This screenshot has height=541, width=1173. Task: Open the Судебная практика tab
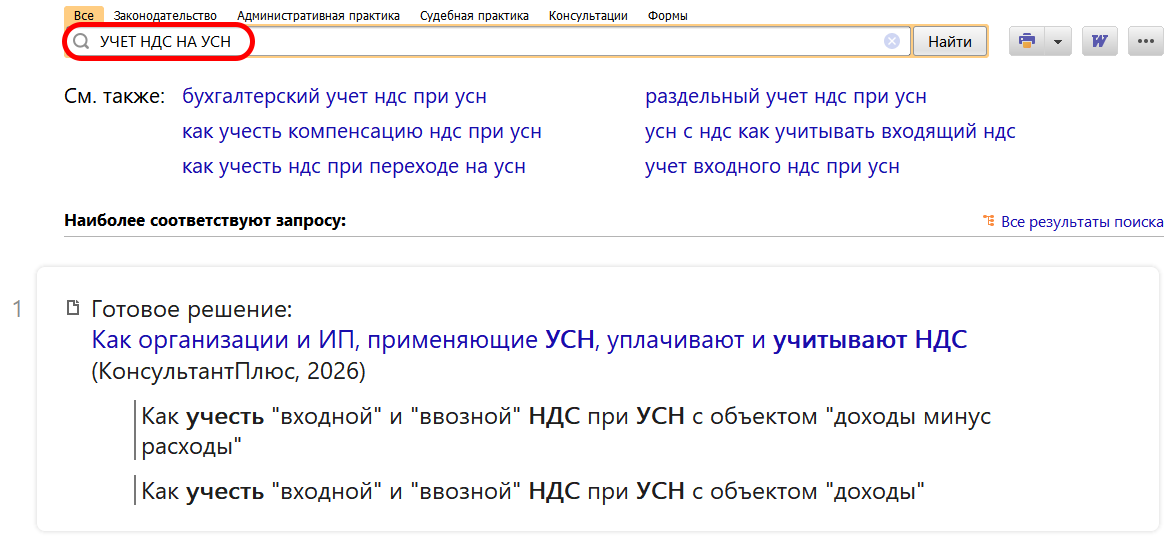click(474, 15)
